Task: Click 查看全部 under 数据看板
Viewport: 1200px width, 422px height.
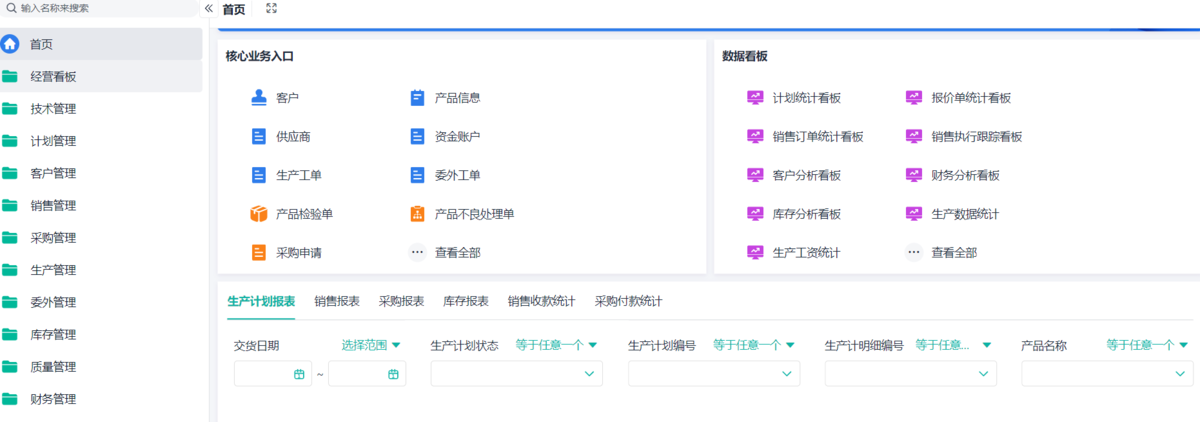Action: coord(953,253)
